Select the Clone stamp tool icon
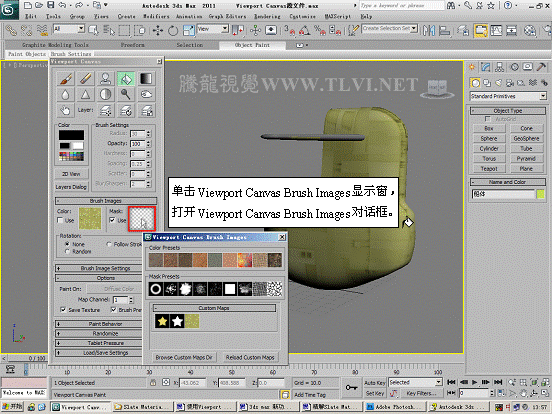The height and width of the screenshot is (414, 552). pyautogui.click(x=105, y=79)
